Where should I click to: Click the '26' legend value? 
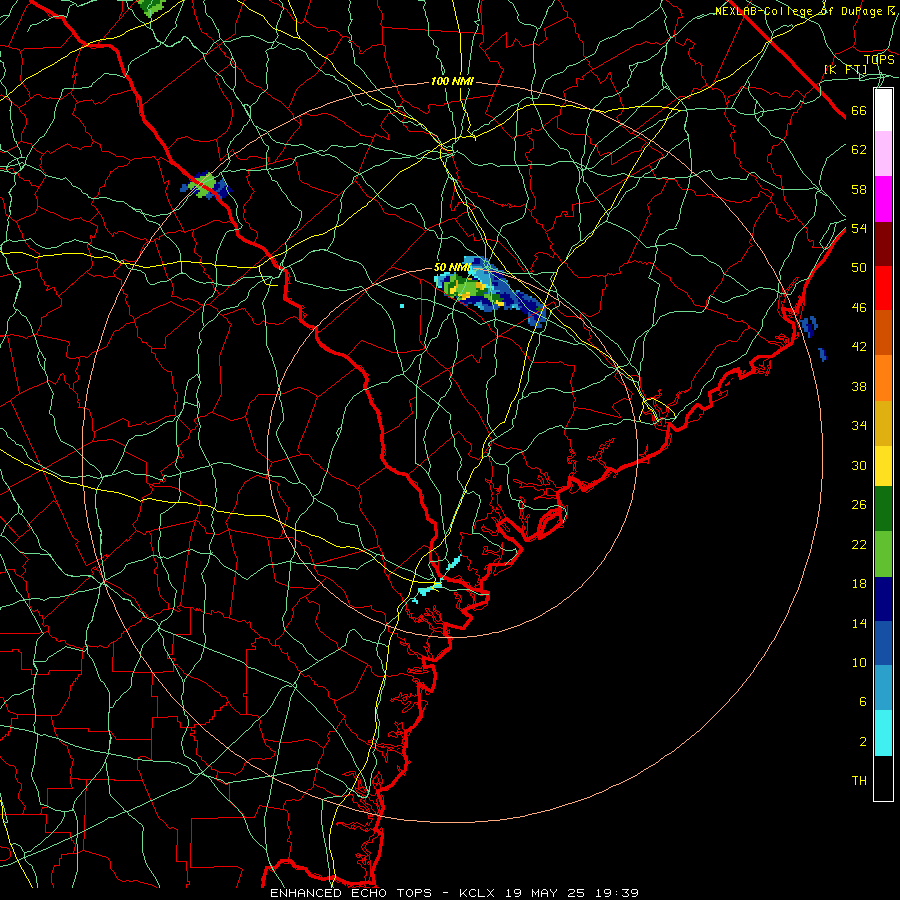[859, 505]
